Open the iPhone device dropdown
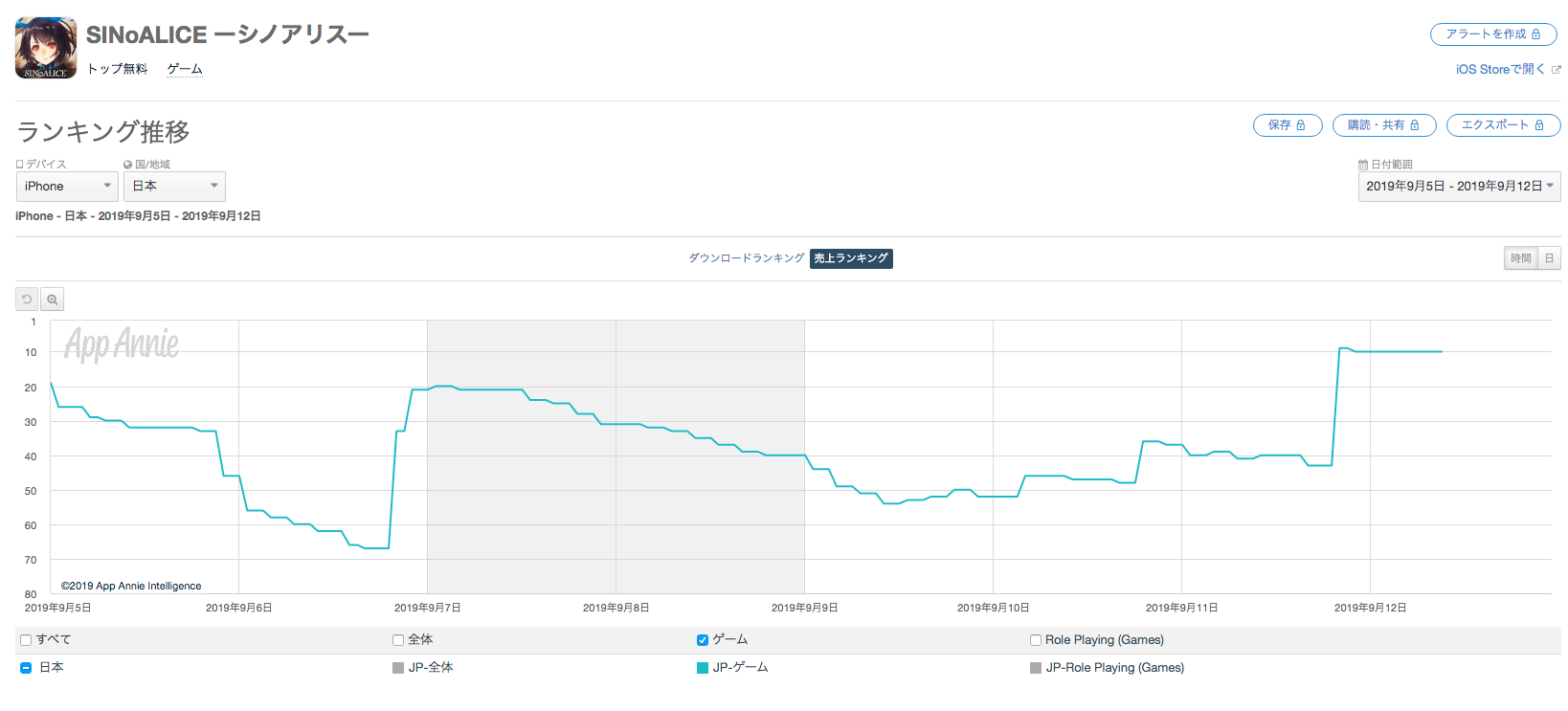Screen dimensions: 1568x711 pyautogui.click(x=67, y=187)
